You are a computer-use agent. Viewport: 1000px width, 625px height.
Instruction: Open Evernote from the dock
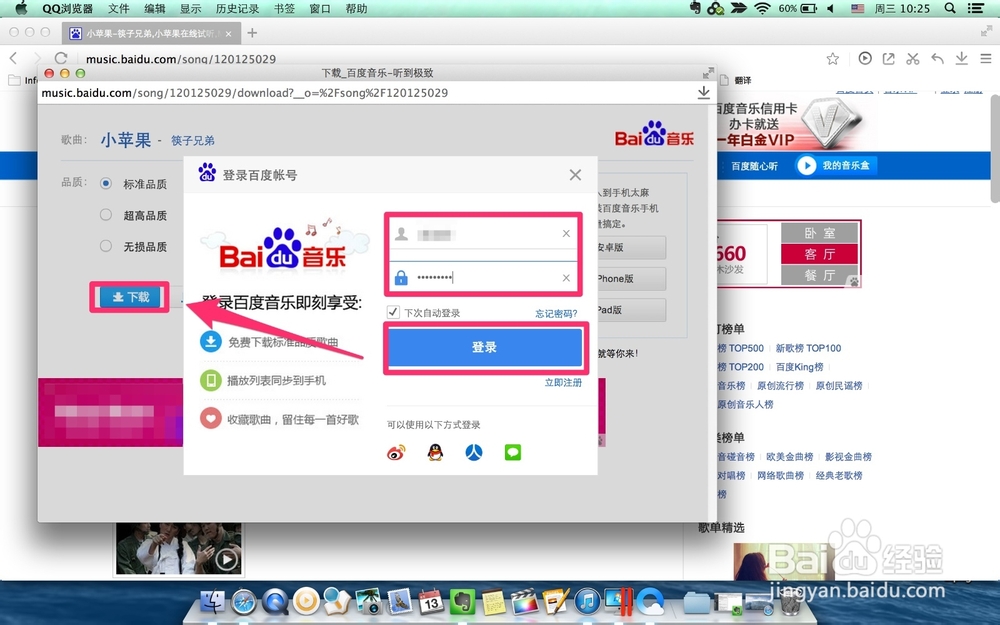[x=462, y=601]
